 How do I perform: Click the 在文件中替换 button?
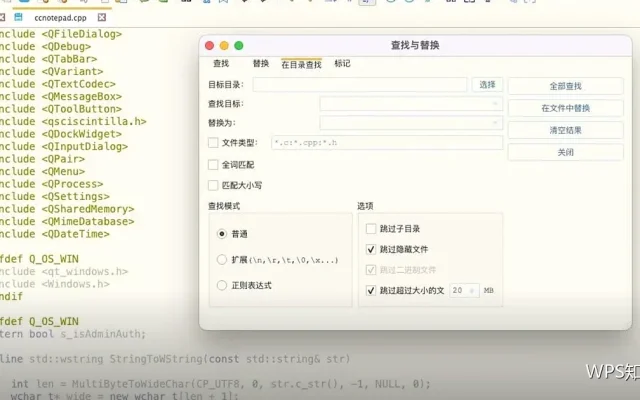[x=565, y=108]
